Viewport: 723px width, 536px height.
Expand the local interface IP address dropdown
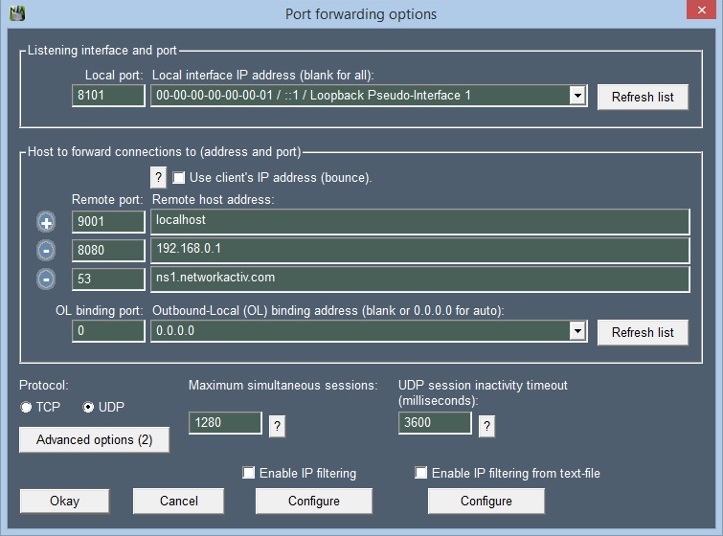577,95
